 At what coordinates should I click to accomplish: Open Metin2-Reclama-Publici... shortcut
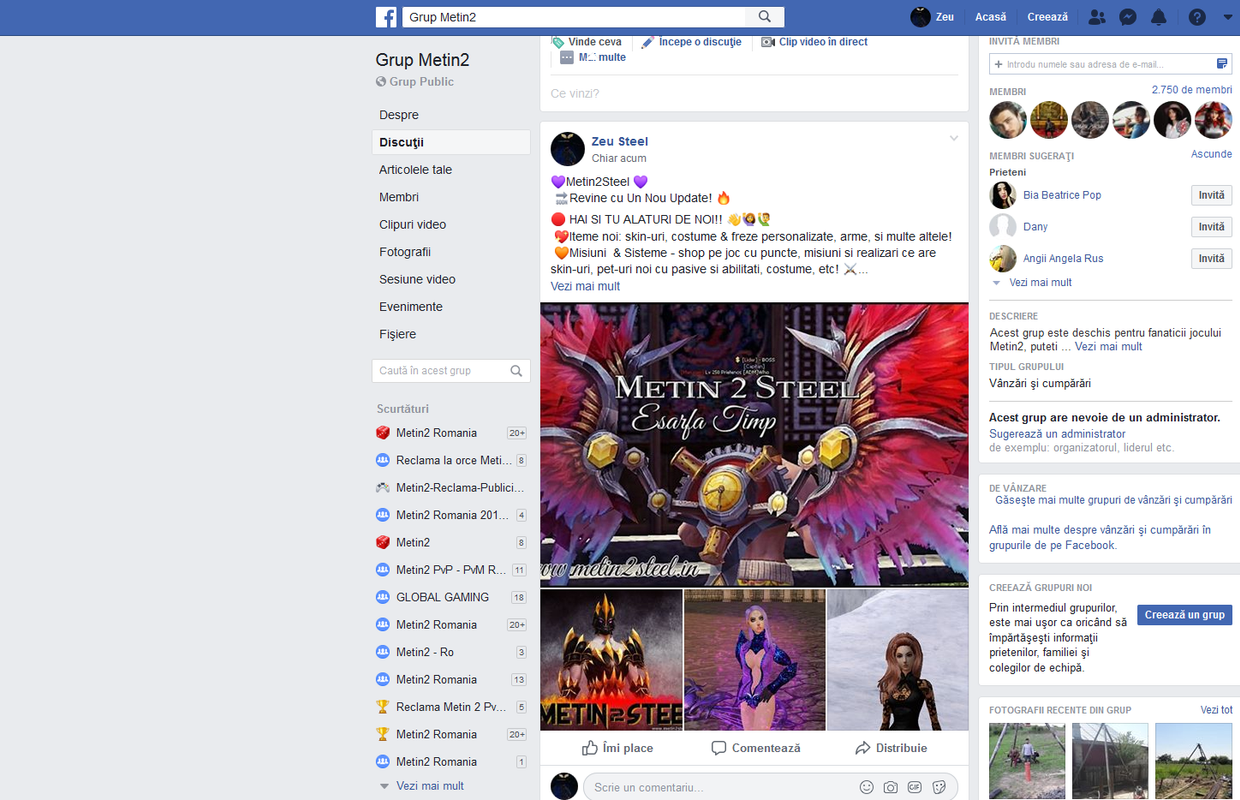point(460,488)
